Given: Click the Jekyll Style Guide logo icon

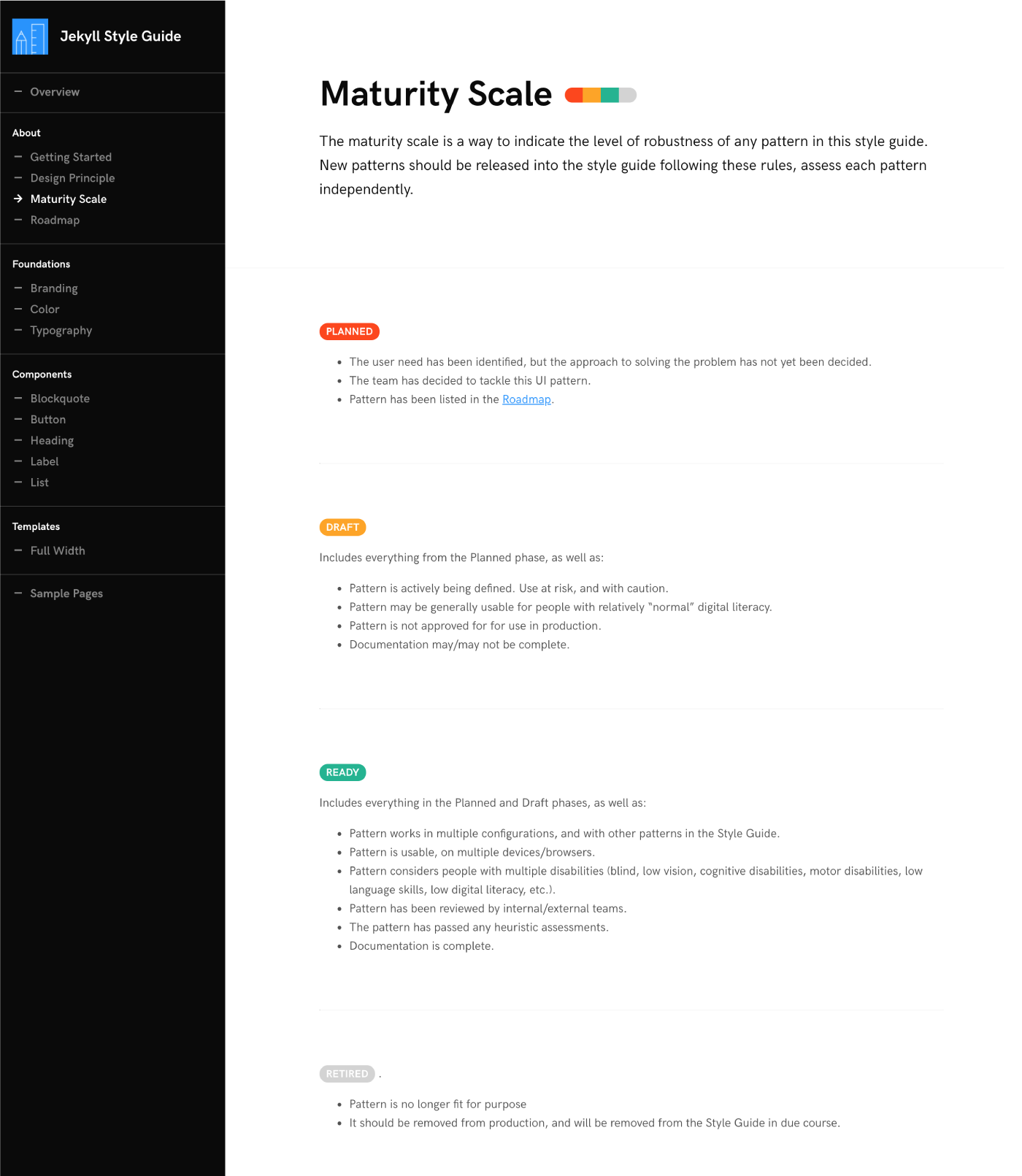Looking at the screenshot, I should (x=30, y=36).
